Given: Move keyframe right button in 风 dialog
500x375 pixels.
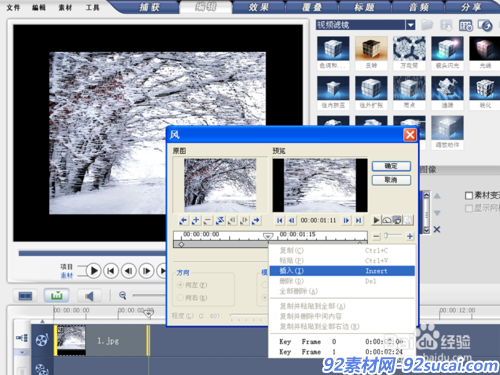Looking at the screenshot, I should point(244,220).
